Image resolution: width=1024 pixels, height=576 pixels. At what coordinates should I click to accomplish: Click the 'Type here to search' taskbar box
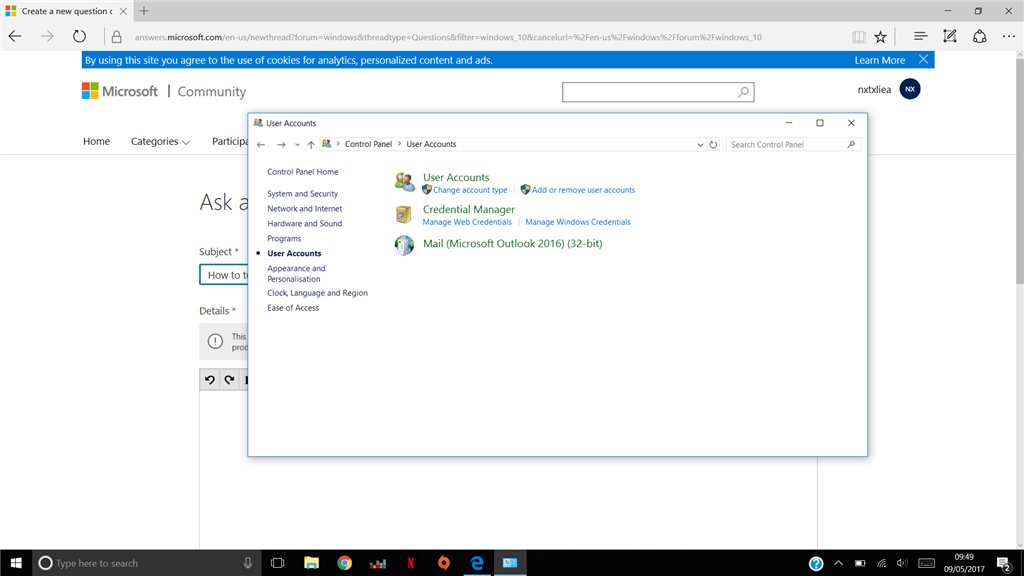(x=145, y=563)
